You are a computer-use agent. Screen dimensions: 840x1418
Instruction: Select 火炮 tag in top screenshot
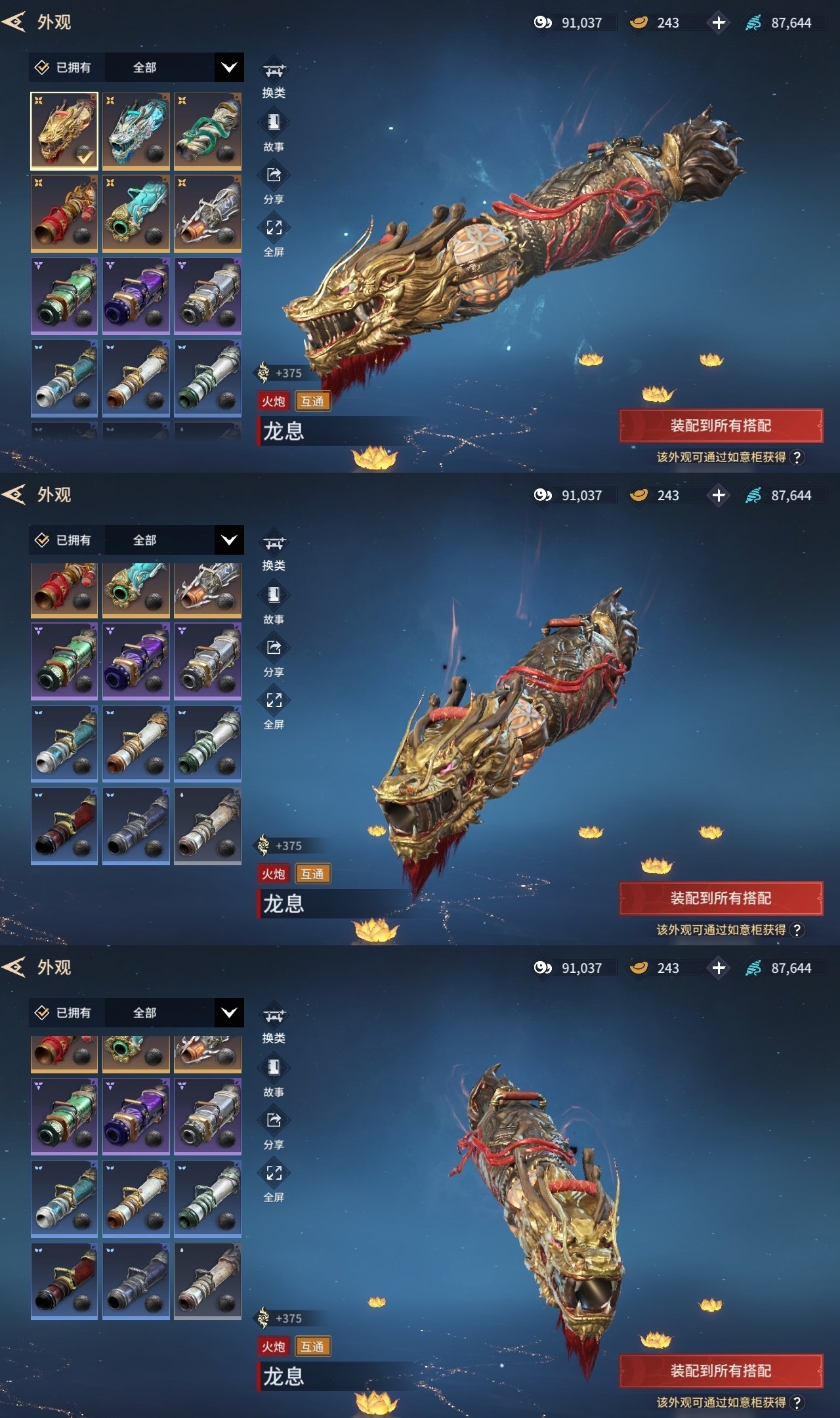point(274,401)
